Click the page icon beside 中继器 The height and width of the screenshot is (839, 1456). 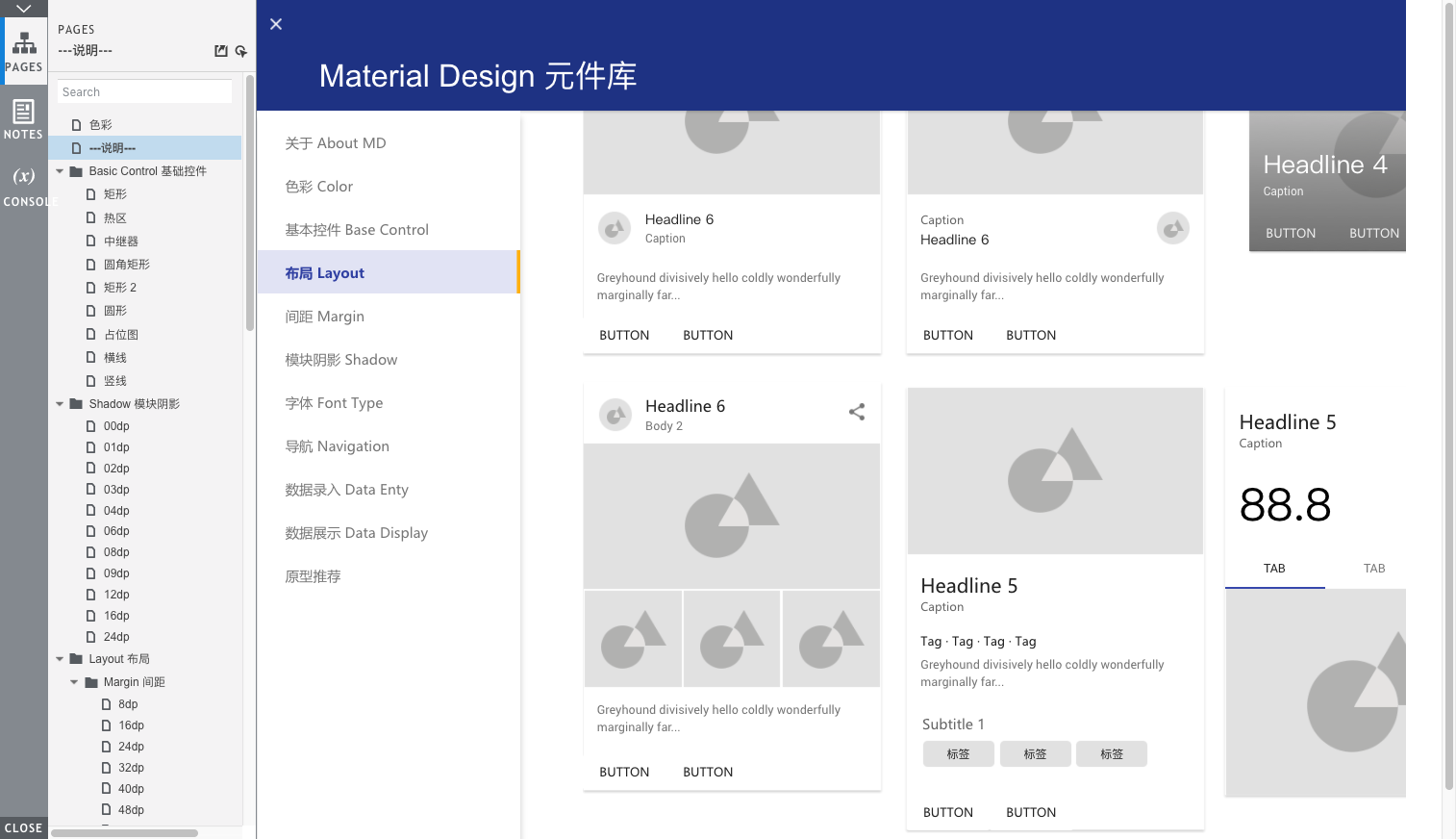click(x=91, y=242)
